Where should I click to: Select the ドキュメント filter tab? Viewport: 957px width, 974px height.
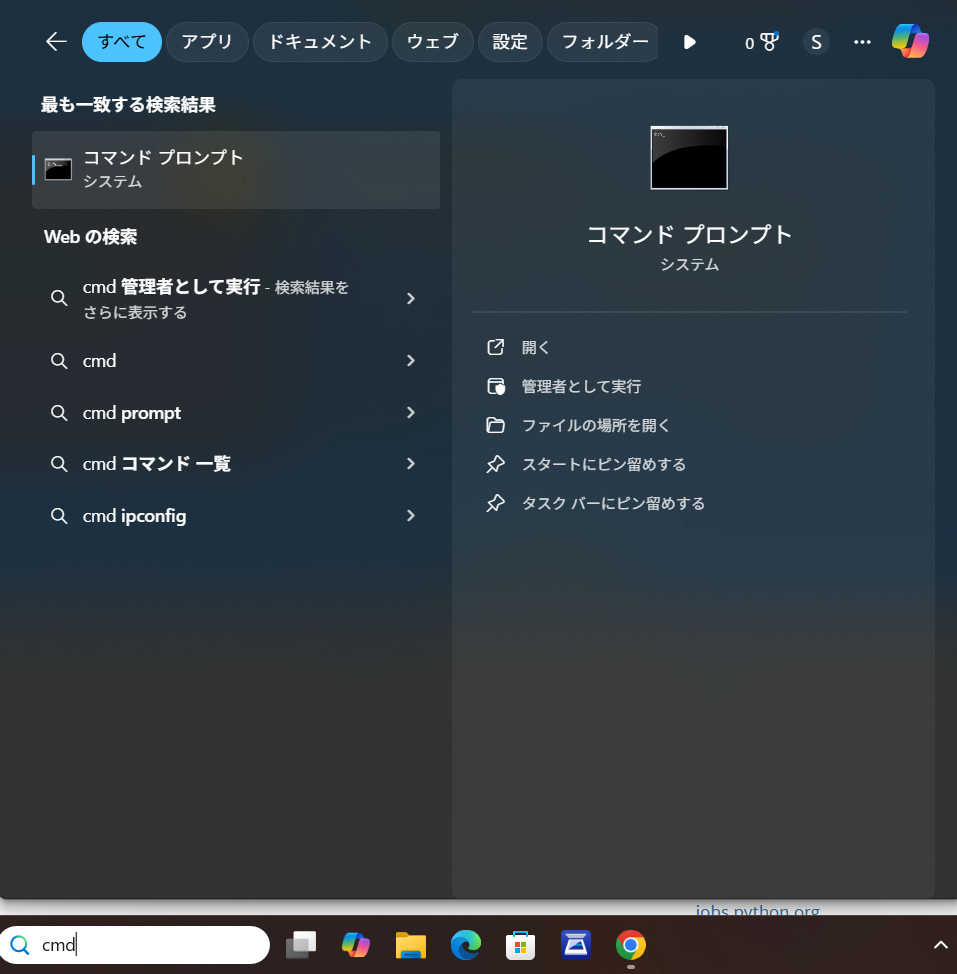(x=320, y=42)
